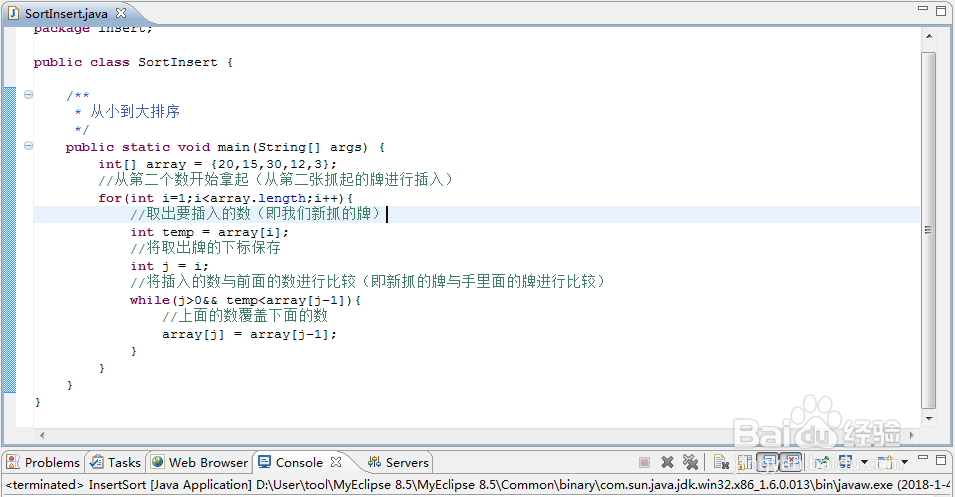955x497 pixels.
Task: Click the Tasks tab icon
Action: click(x=96, y=462)
